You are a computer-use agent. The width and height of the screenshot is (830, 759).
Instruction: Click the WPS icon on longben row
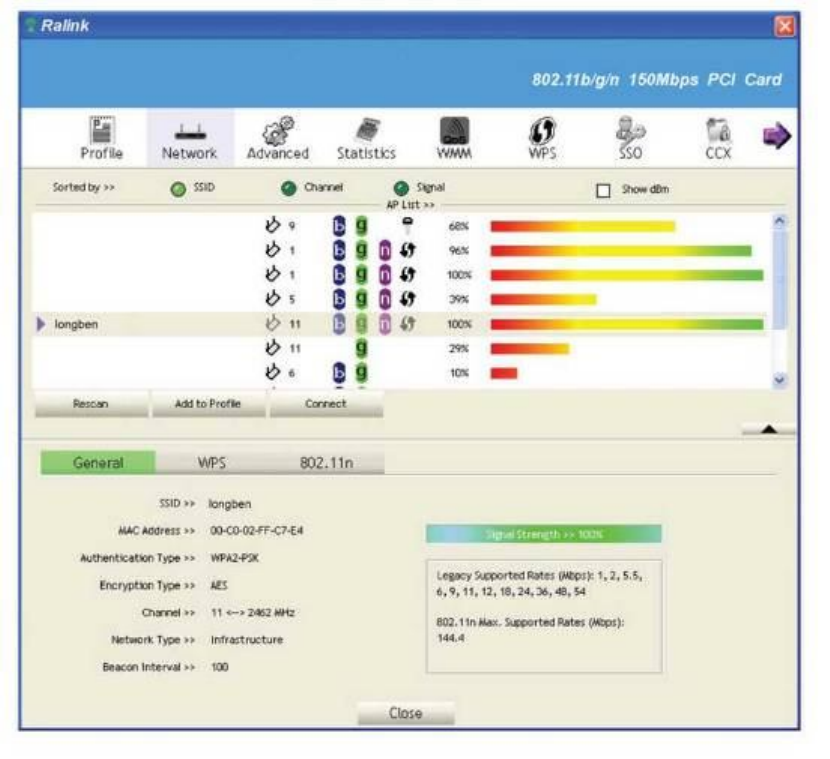(407, 324)
